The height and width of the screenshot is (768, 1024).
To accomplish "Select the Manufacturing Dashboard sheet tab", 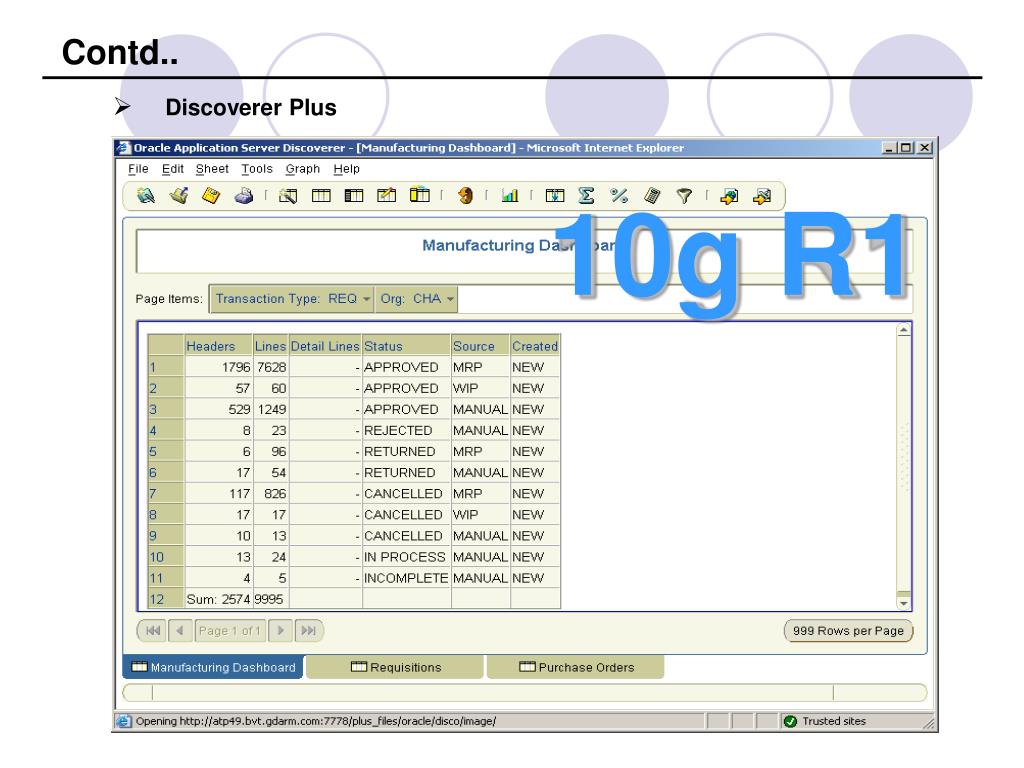I will click(x=213, y=667).
